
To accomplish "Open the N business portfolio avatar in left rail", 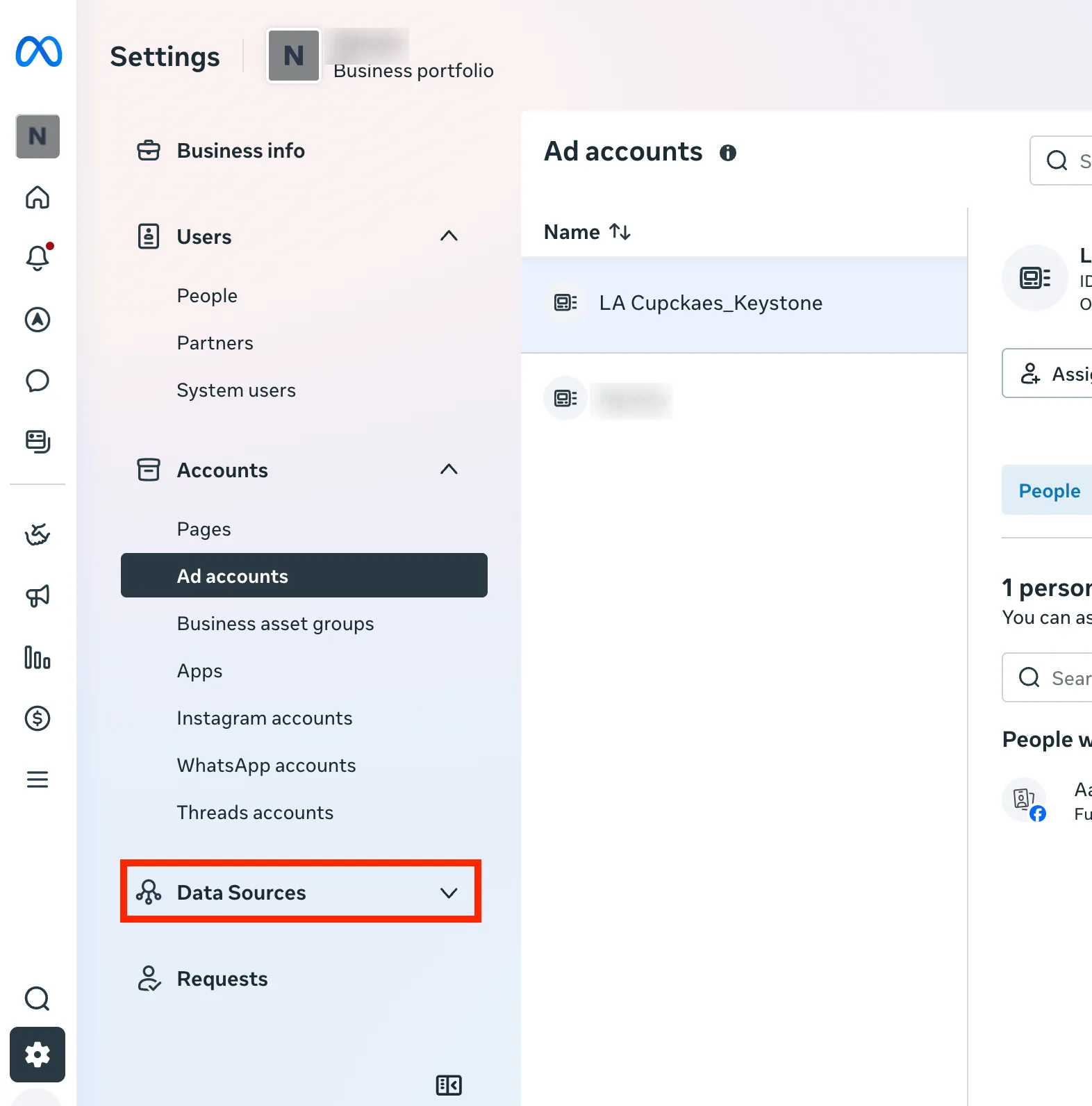I will [x=38, y=136].
